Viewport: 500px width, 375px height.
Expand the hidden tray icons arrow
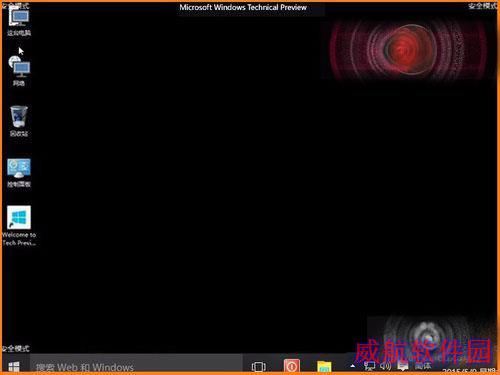(x=353, y=366)
